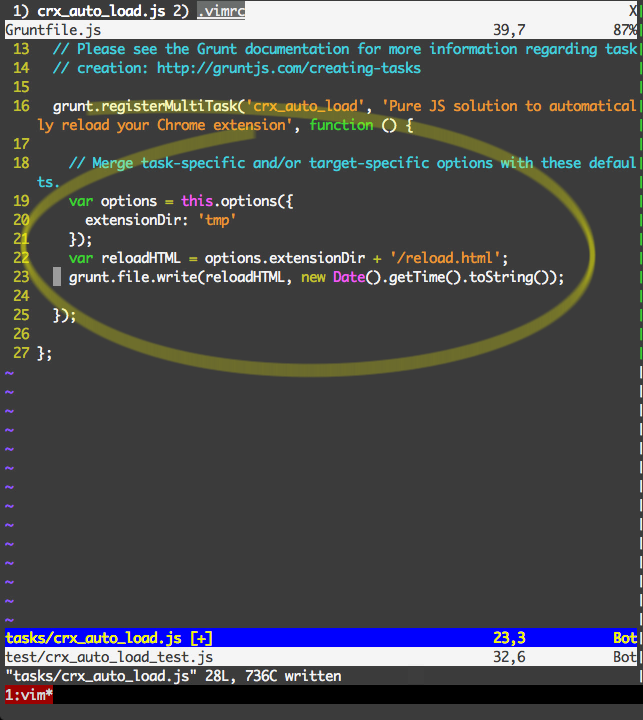The image size is (643, 720).
Task: Click the word registerMultiTask
Action: [169, 106]
